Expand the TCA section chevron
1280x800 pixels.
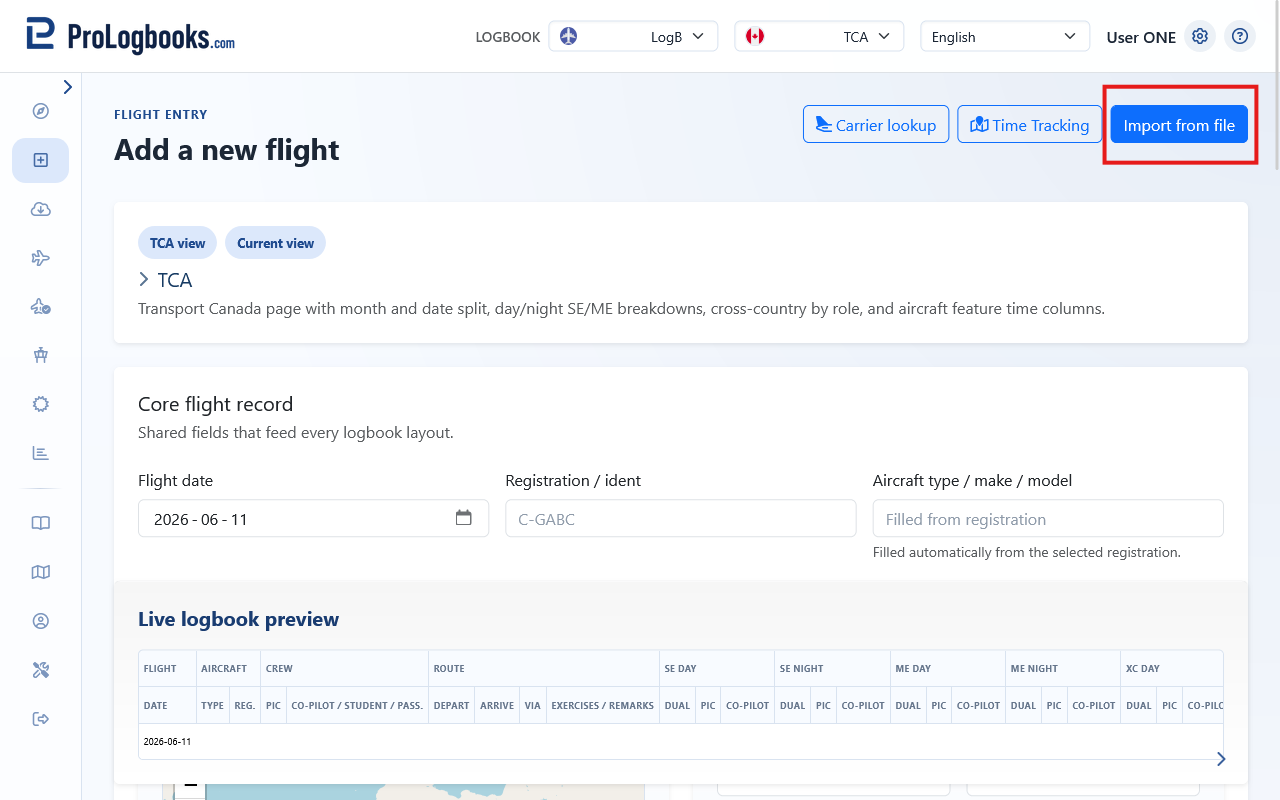pos(144,280)
